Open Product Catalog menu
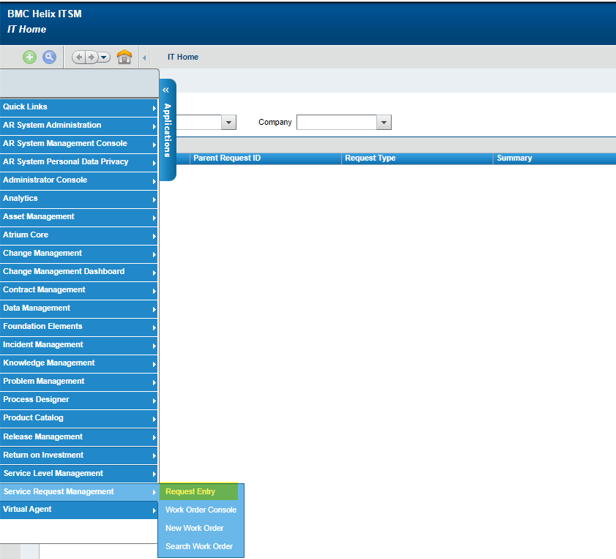 click(79, 418)
